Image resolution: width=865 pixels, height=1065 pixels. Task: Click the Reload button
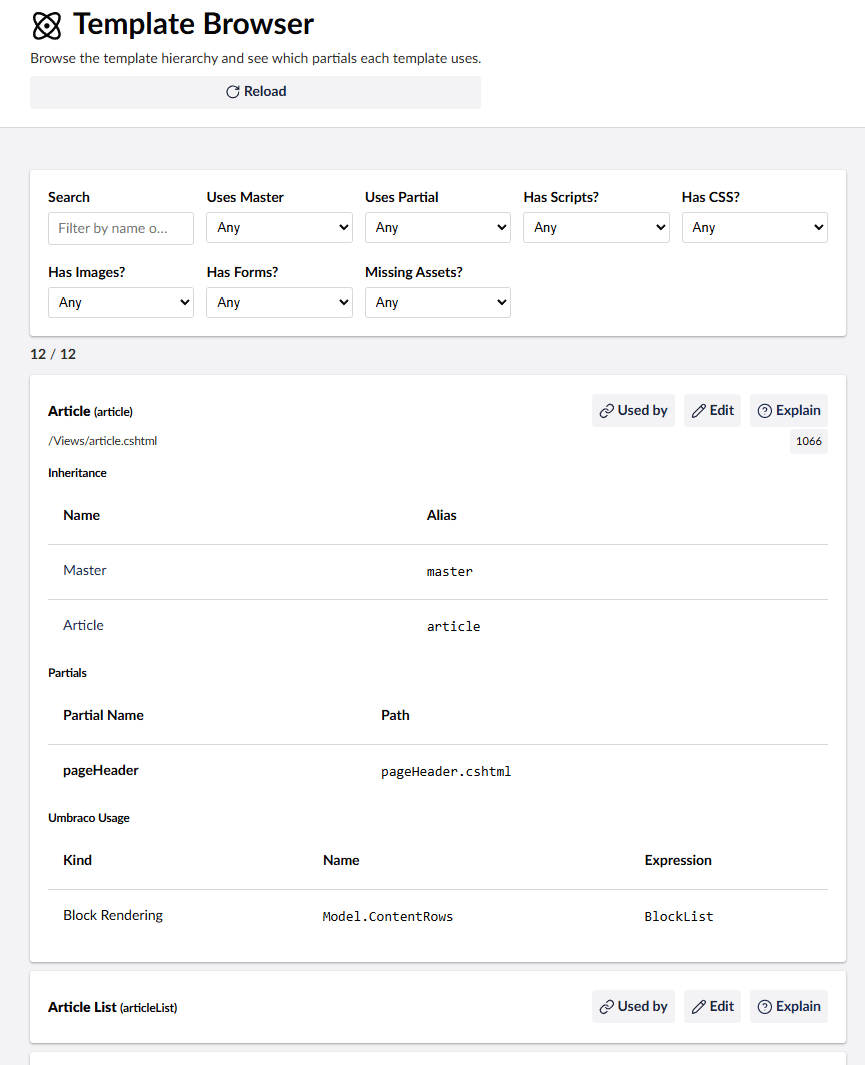pos(255,92)
